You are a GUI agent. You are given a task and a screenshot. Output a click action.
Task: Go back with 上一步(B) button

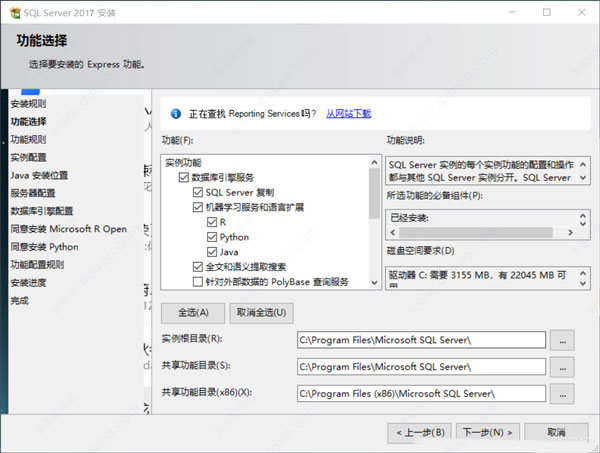(419, 433)
